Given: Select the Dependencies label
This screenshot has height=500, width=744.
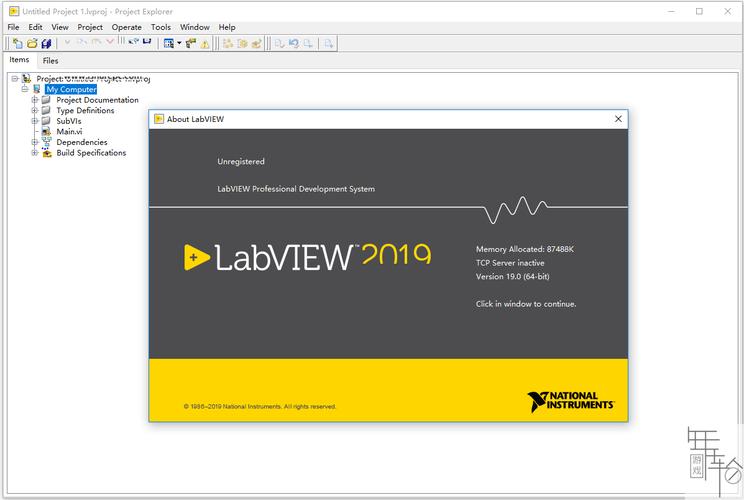Looking at the screenshot, I should (82, 142).
